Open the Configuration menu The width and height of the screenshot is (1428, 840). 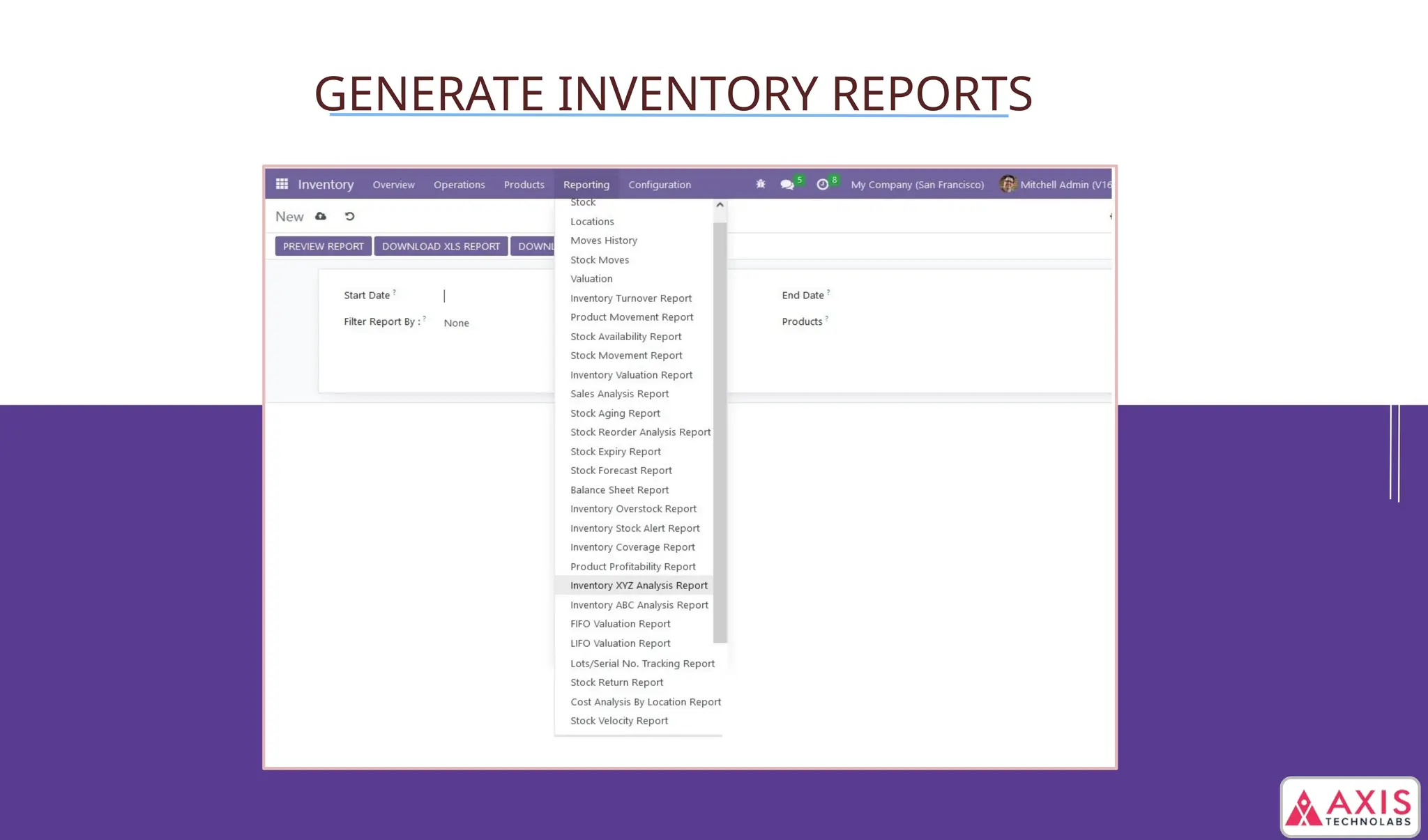pos(660,185)
